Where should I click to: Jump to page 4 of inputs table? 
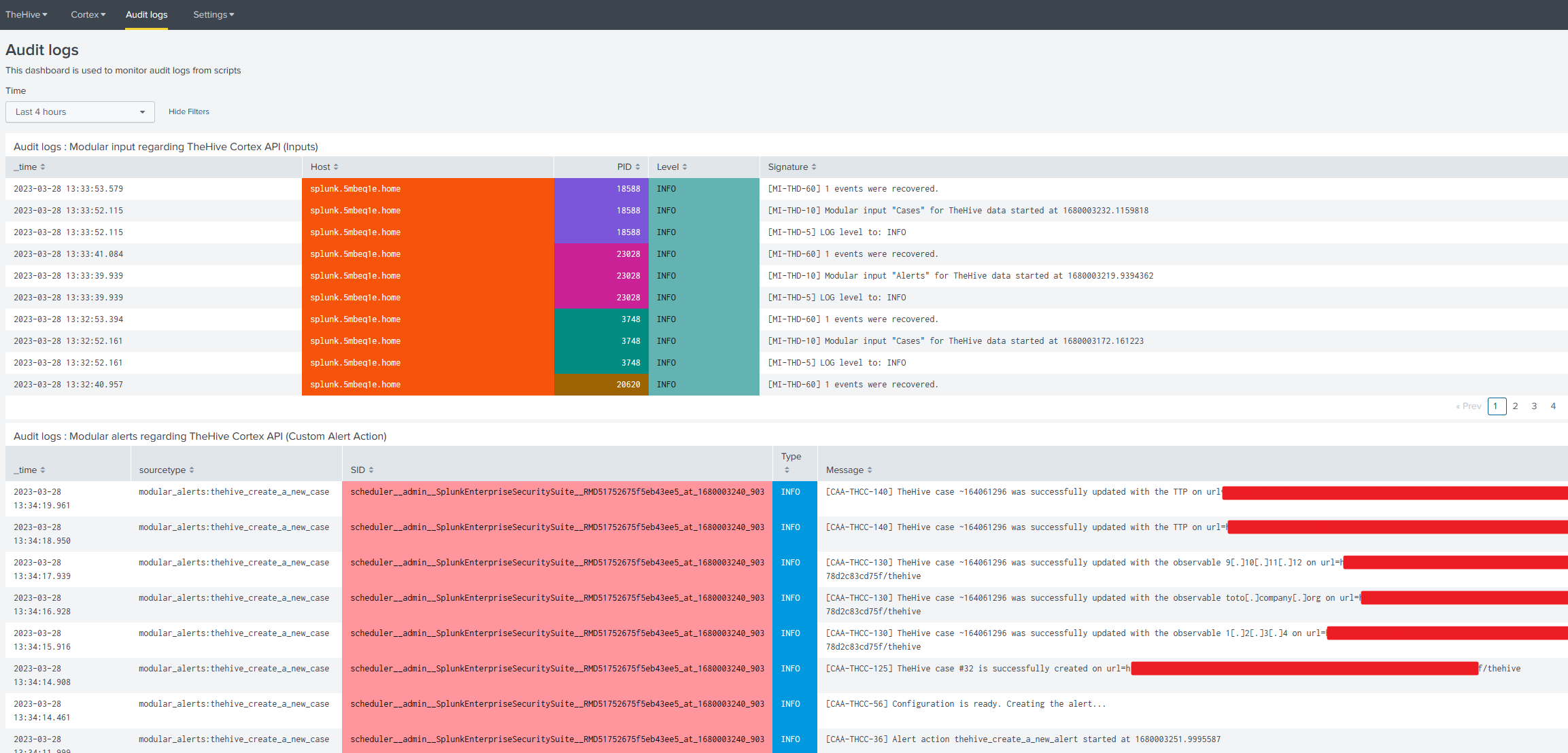pyautogui.click(x=1553, y=406)
